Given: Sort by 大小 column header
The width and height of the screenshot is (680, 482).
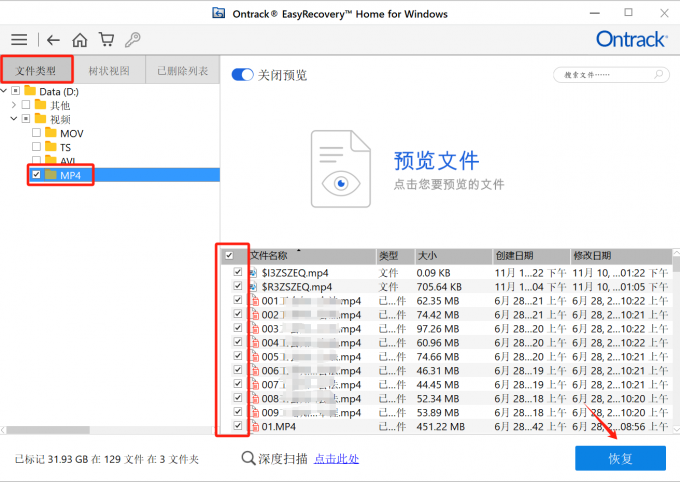Looking at the screenshot, I should (x=454, y=256).
